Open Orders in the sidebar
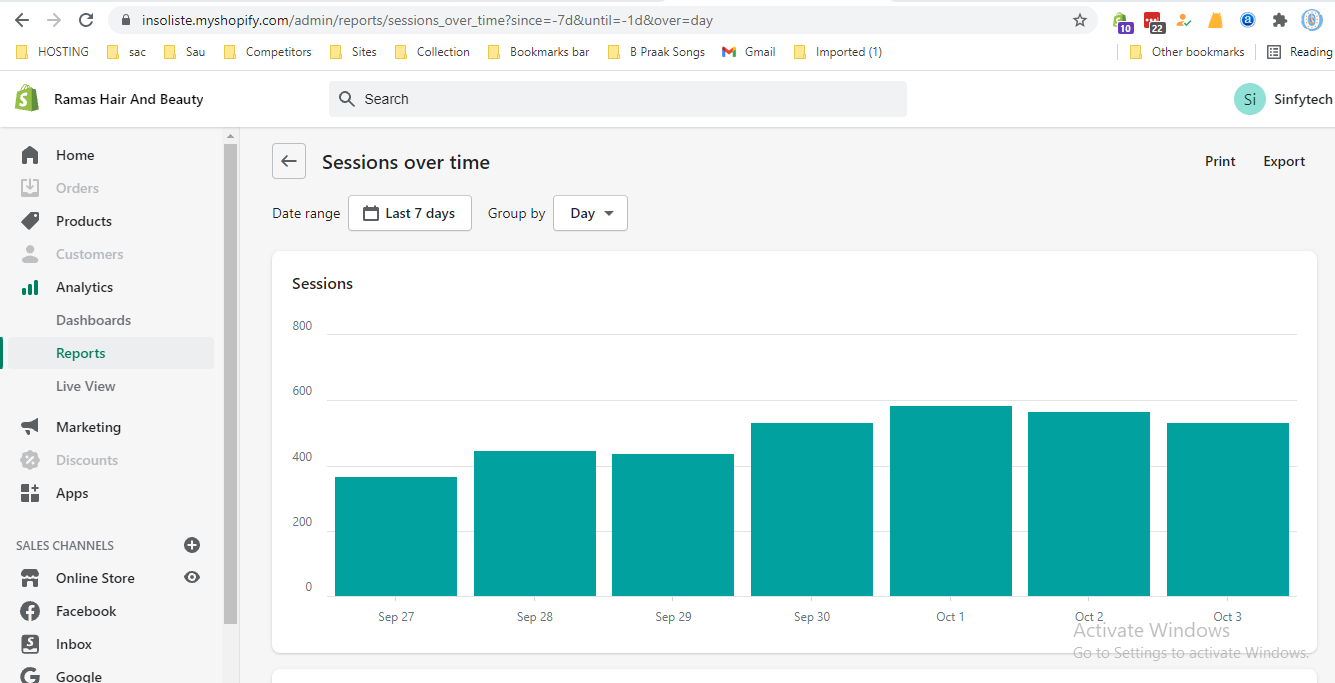This screenshot has width=1335, height=683. [x=77, y=188]
